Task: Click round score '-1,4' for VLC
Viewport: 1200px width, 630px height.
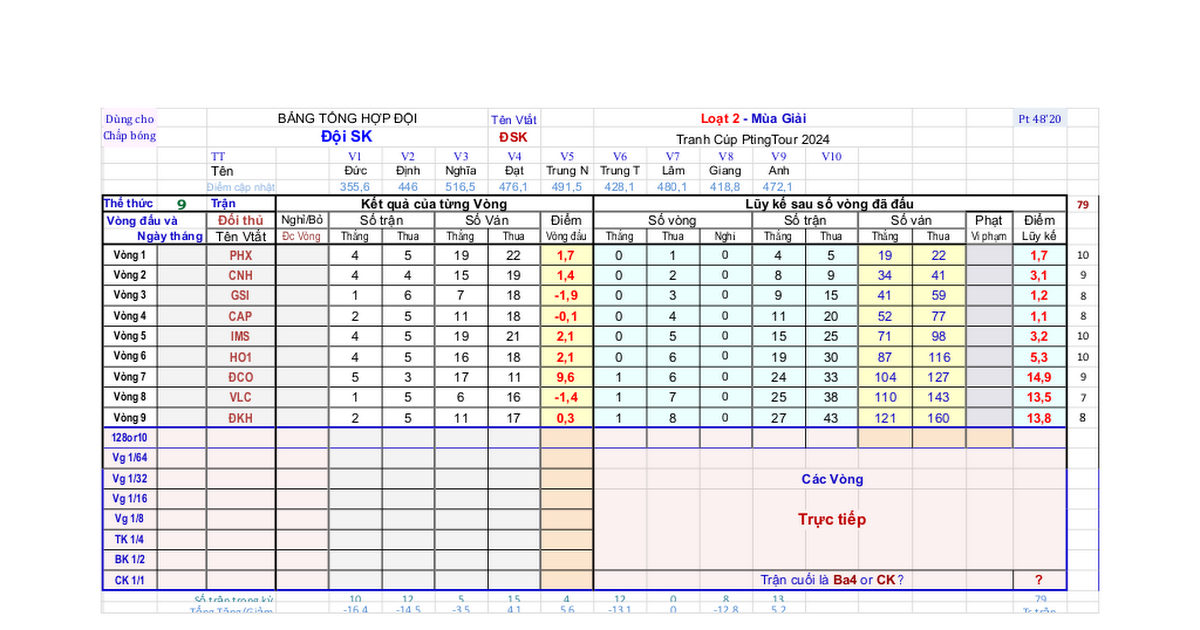Action: (566, 397)
